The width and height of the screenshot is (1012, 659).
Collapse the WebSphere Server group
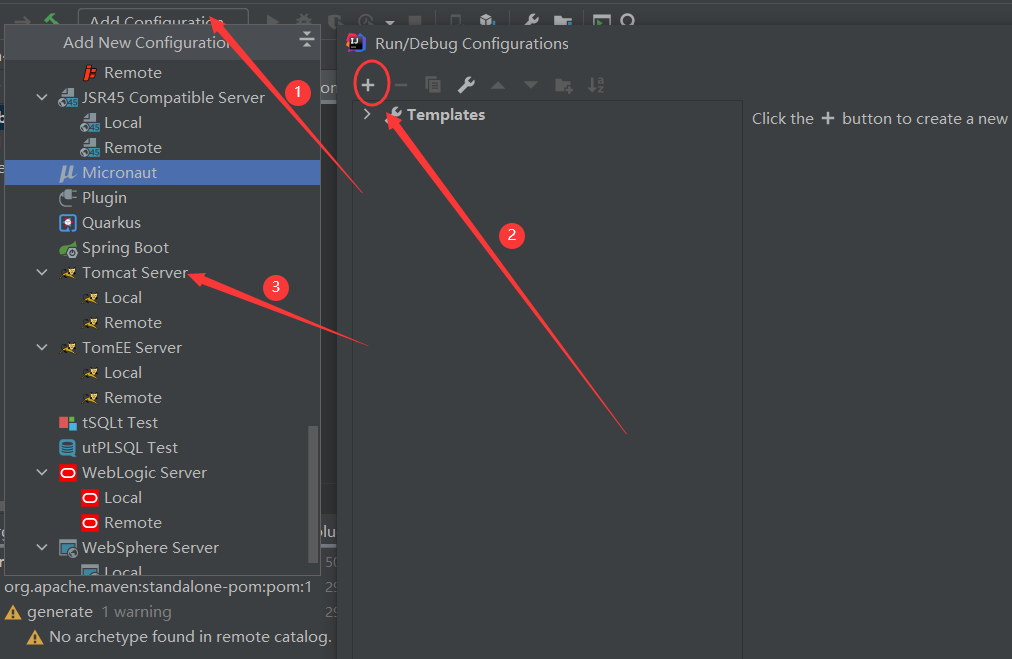click(42, 547)
